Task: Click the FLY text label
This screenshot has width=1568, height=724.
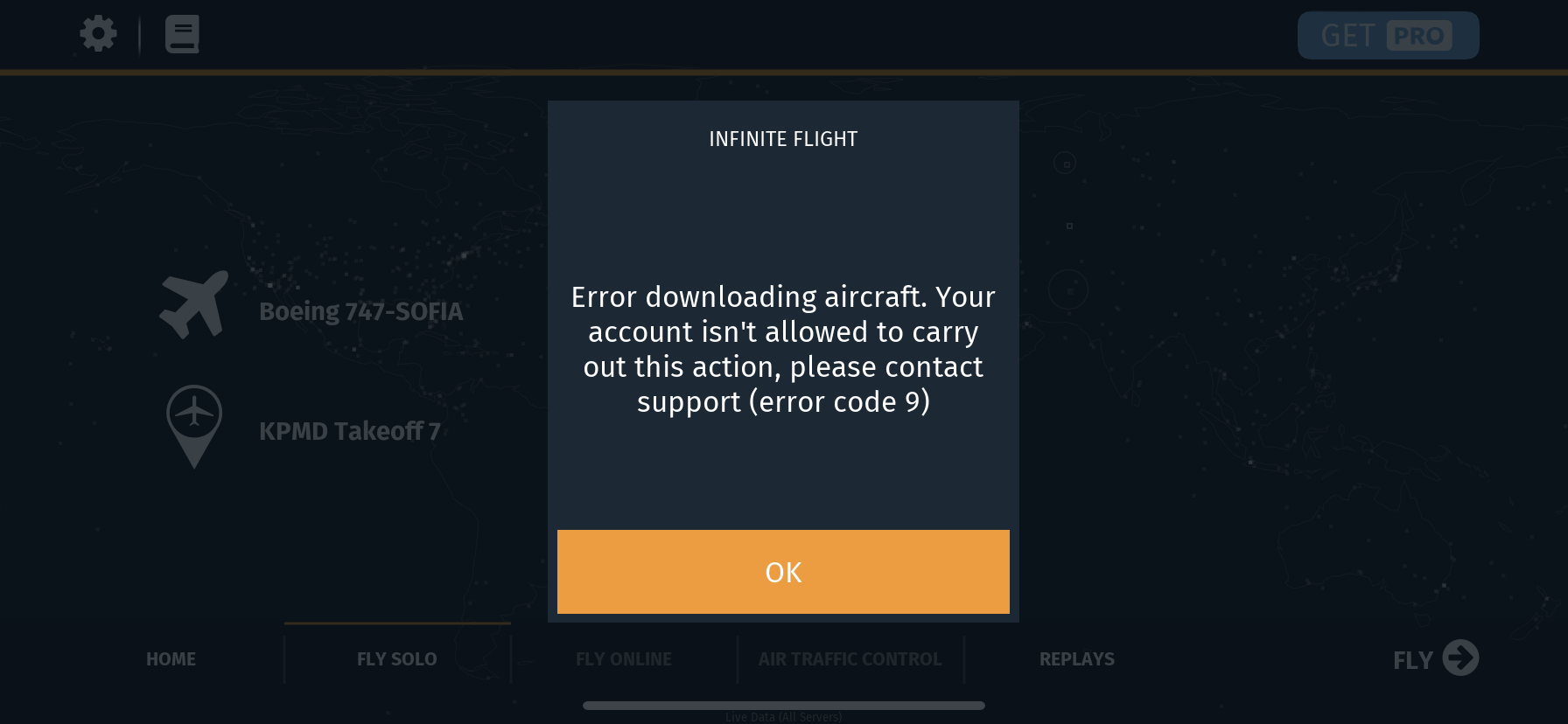Action: click(1412, 660)
